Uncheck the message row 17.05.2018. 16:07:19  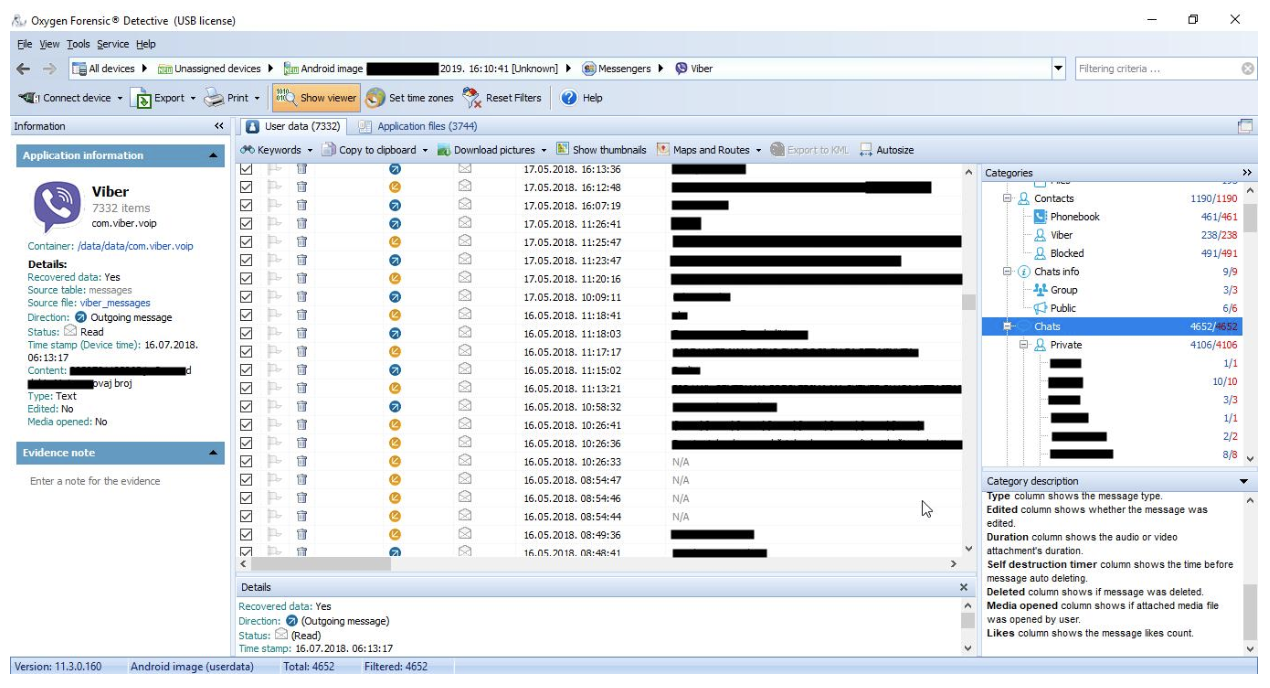pos(246,205)
